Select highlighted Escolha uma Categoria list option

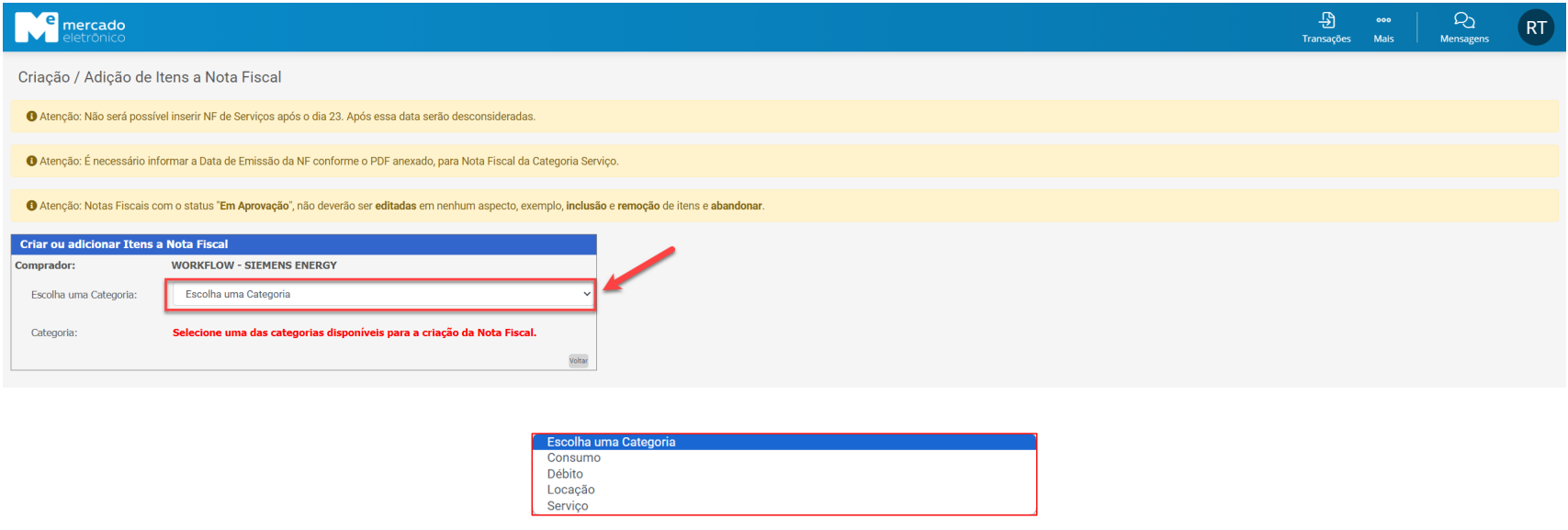(x=611, y=442)
